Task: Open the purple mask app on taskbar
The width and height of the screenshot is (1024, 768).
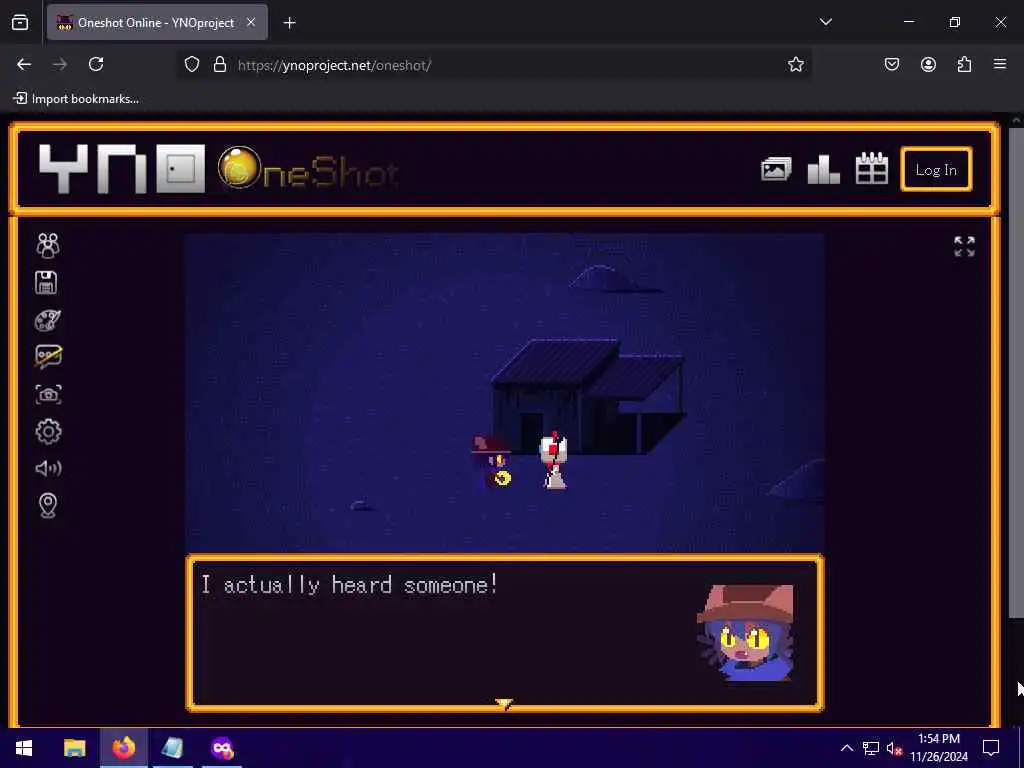Action: point(222,748)
